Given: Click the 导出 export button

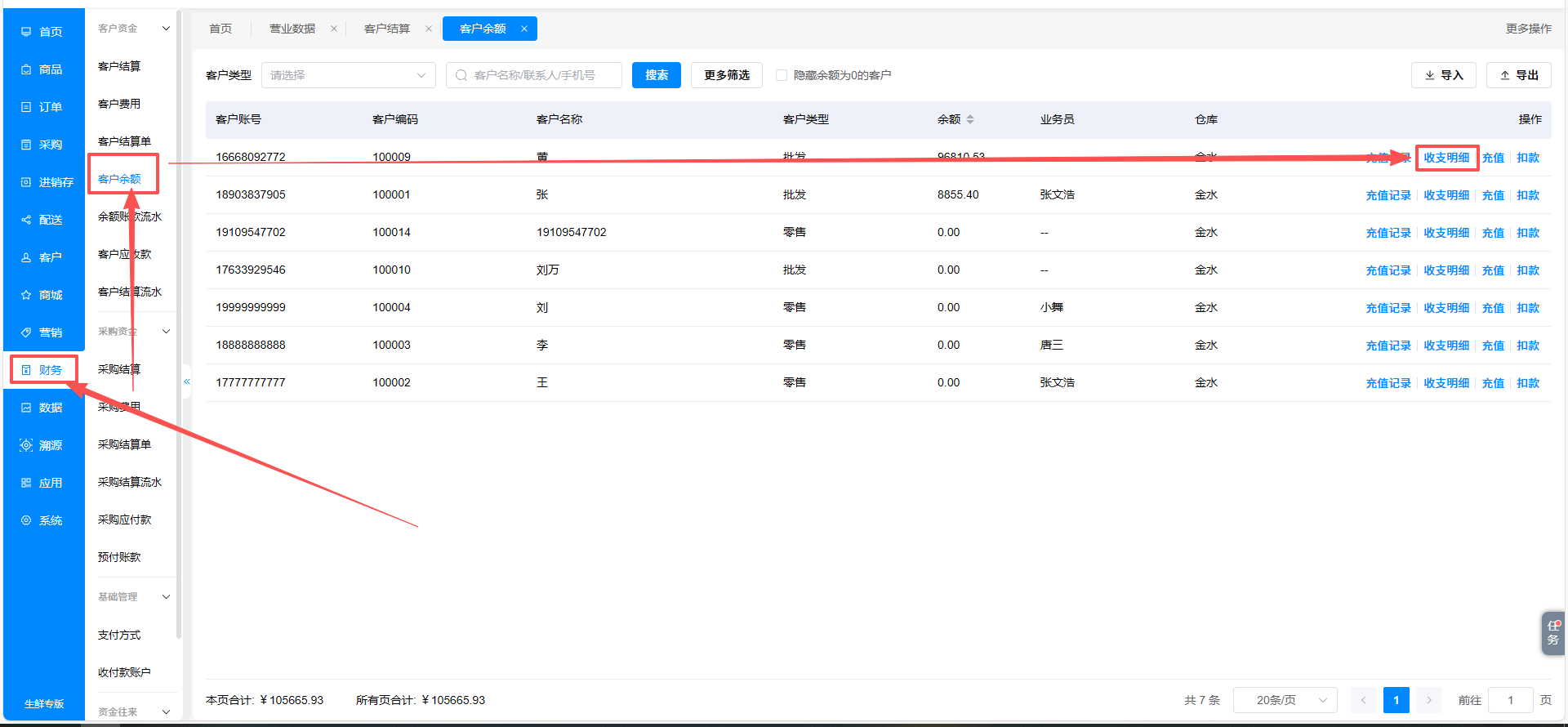Looking at the screenshot, I should click(1519, 75).
